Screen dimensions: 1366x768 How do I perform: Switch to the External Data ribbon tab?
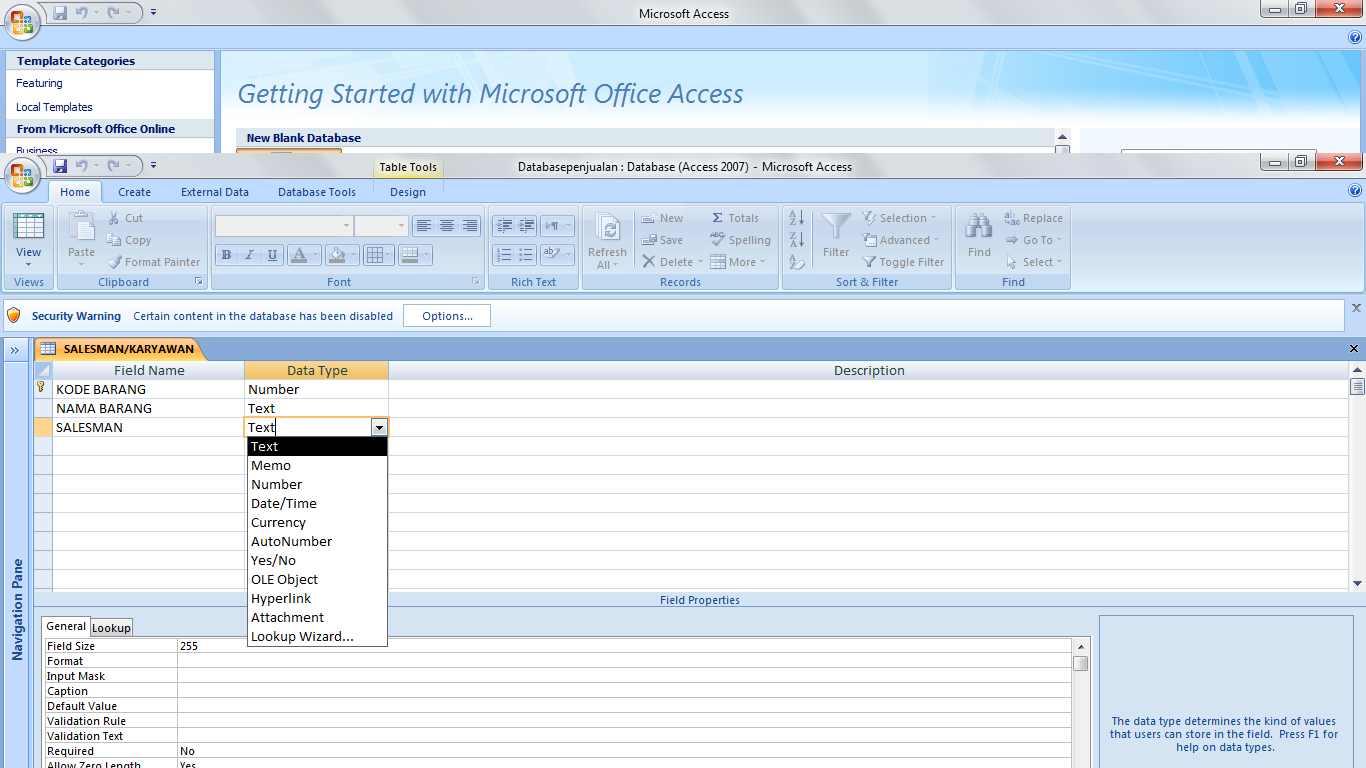(215, 192)
